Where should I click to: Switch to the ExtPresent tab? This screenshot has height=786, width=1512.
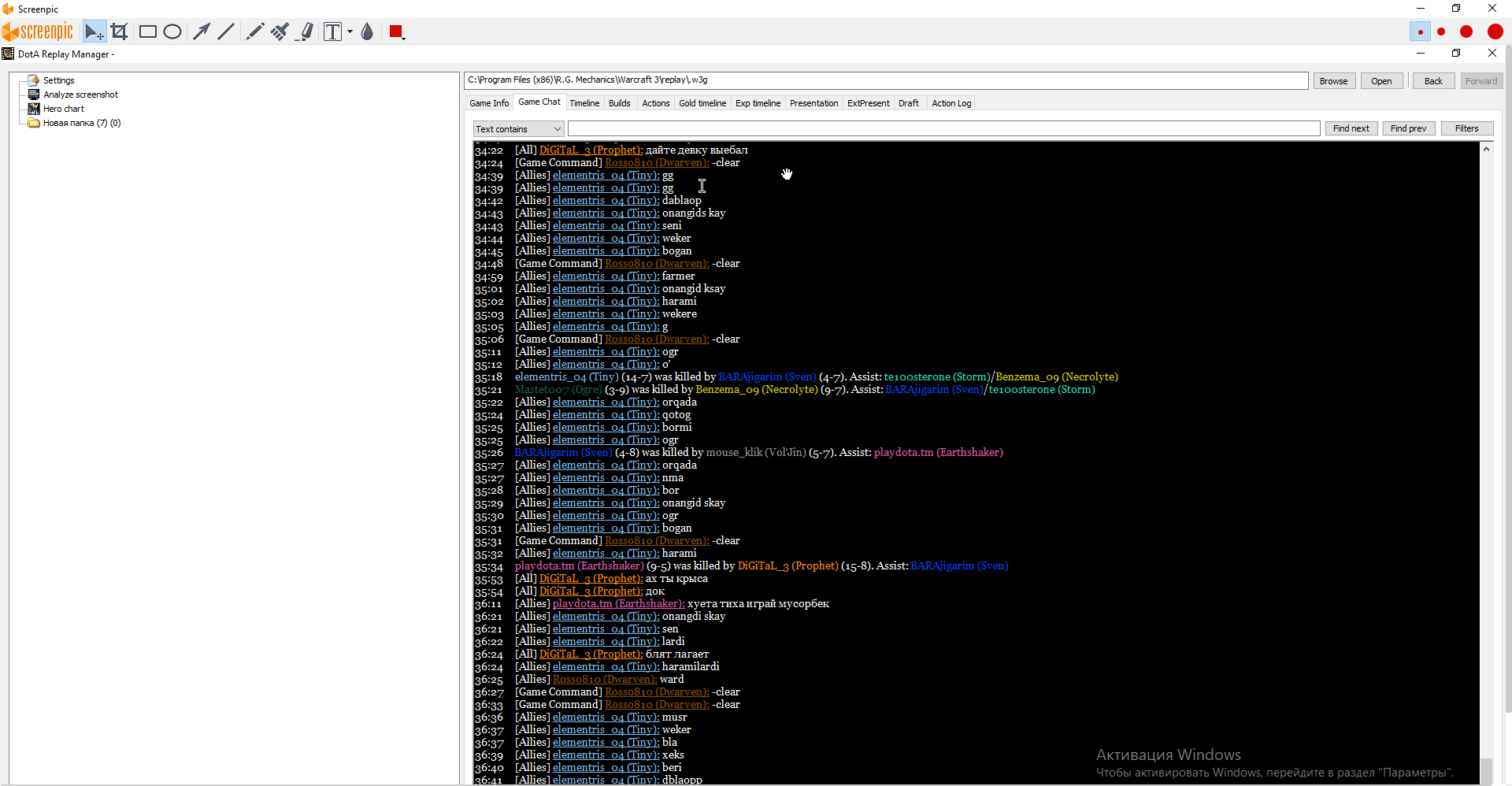click(x=869, y=103)
